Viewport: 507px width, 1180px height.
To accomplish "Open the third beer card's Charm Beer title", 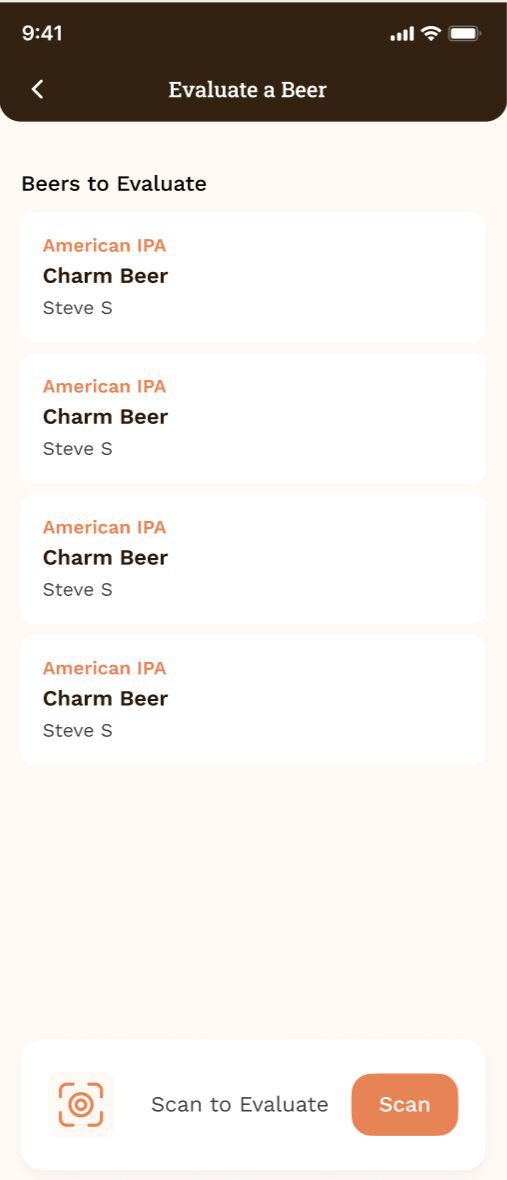I will pos(105,557).
